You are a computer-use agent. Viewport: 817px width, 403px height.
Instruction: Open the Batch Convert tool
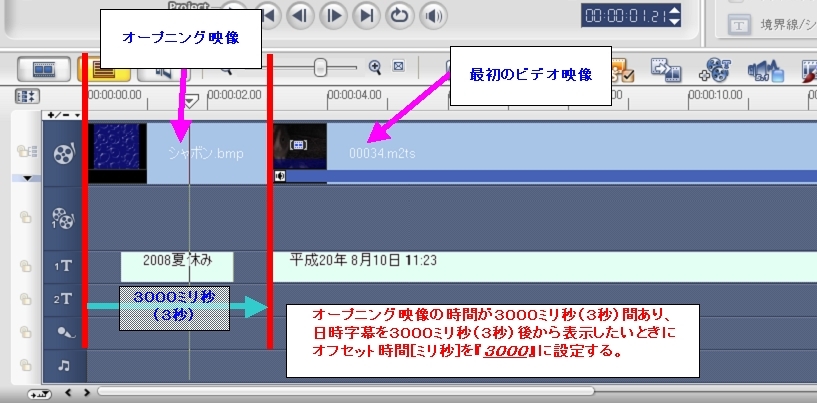666,70
